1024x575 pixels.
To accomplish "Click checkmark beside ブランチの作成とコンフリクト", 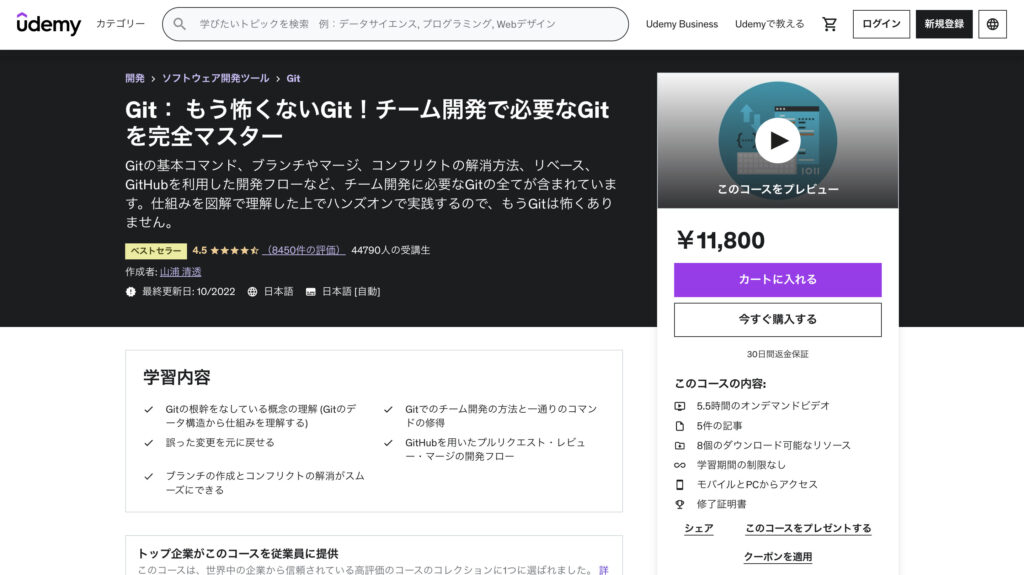I will coord(149,476).
